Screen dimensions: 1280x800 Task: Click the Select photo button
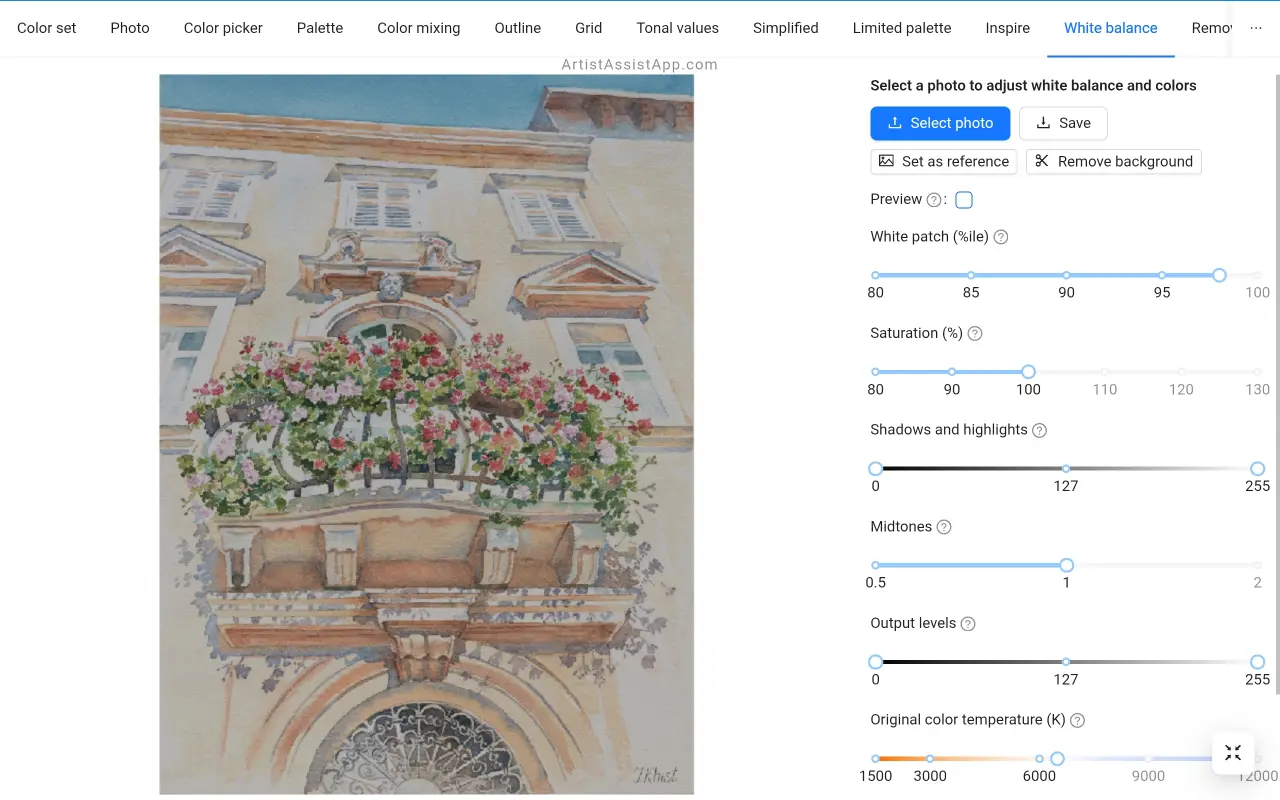click(940, 123)
